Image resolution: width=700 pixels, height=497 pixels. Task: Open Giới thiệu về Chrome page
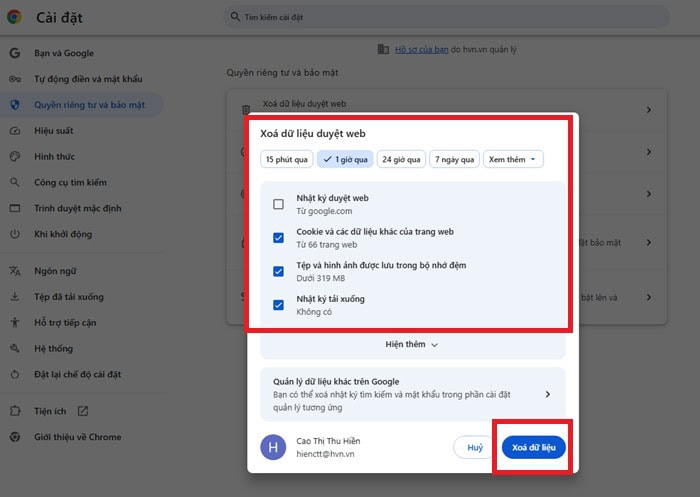[78, 437]
